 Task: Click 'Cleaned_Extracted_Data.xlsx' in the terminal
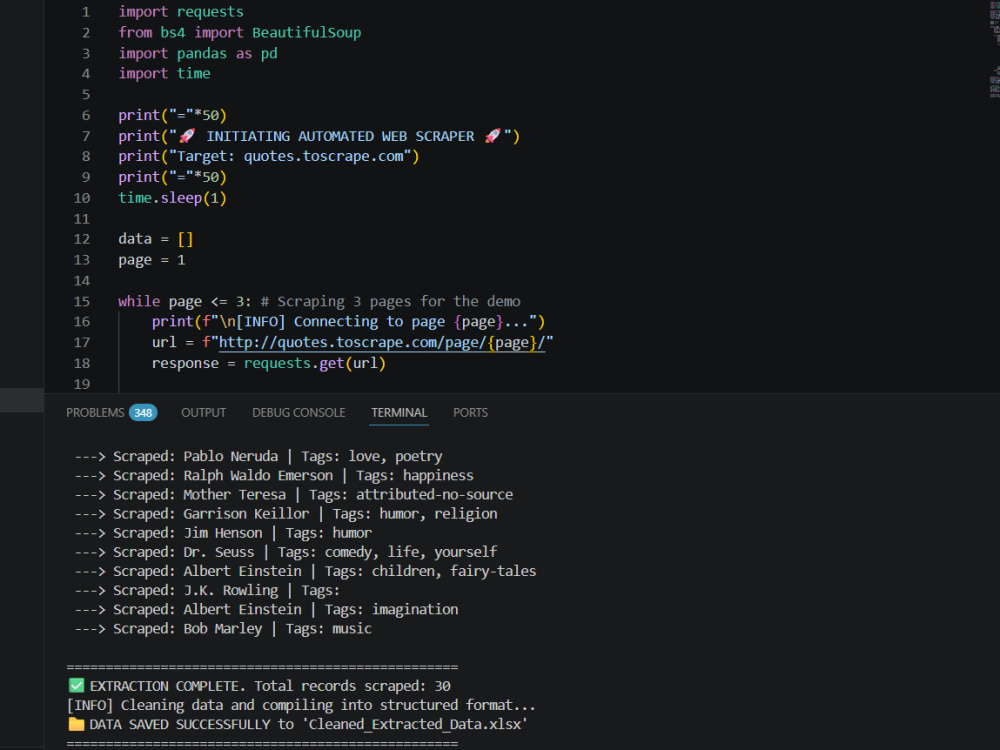[x=414, y=724]
